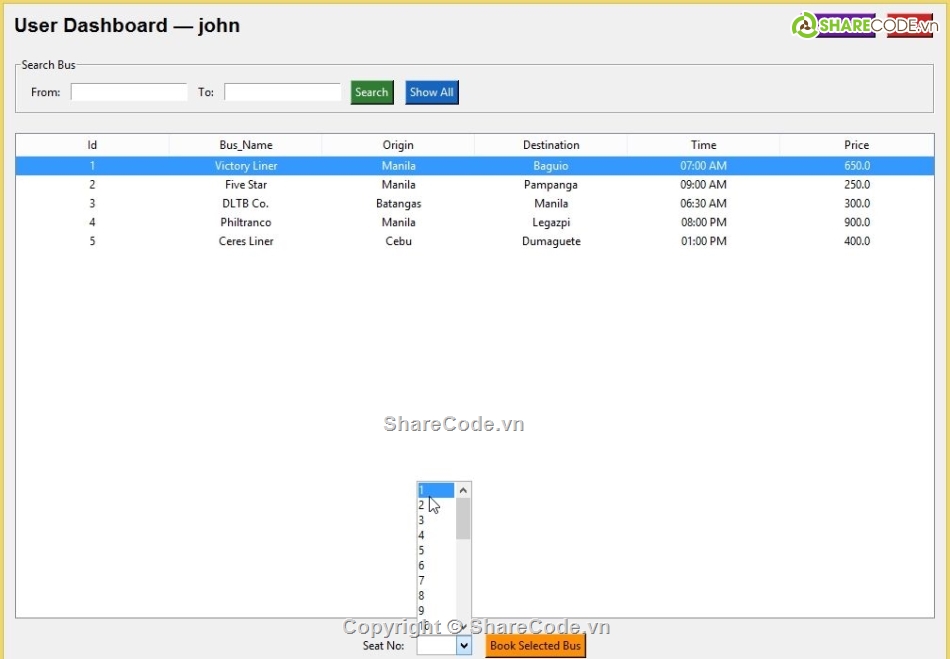The width and height of the screenshot is (950, 659).
Task: Click the green recycle emblem in the logo
Action: (x=803, y=25)
